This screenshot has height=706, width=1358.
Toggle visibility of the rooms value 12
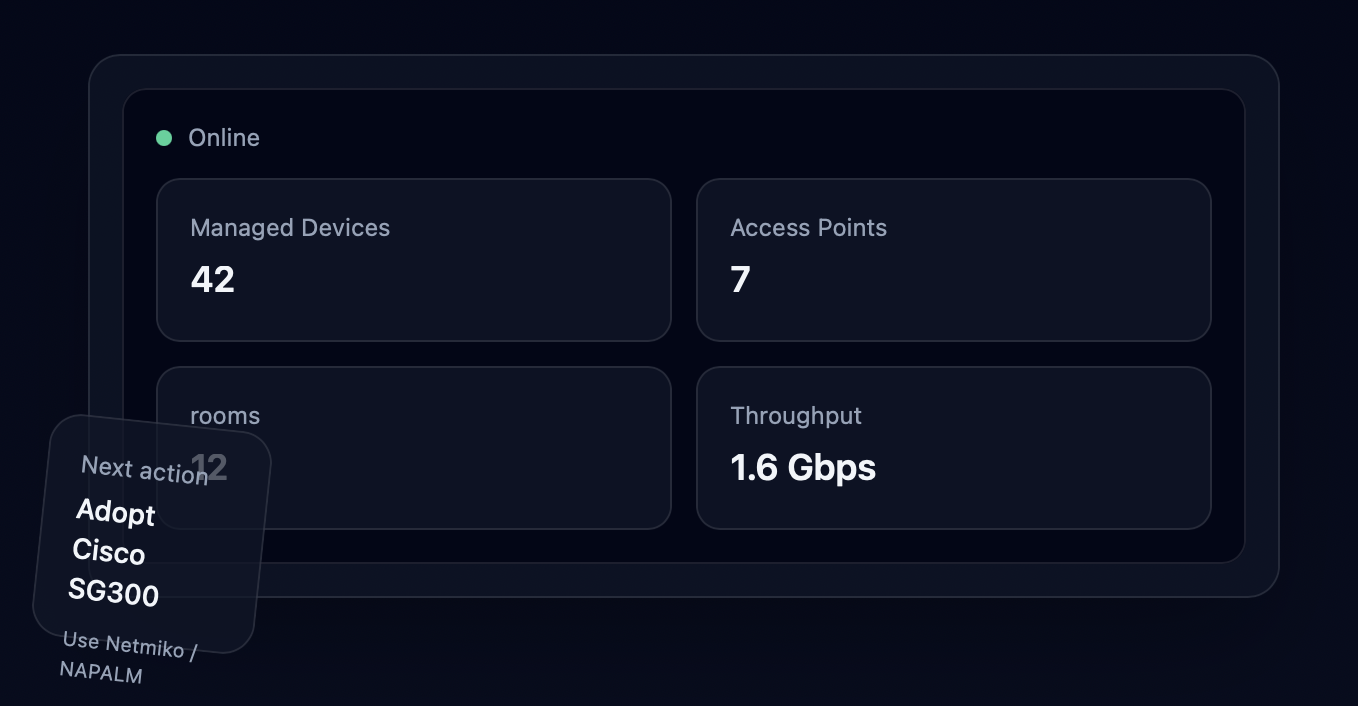(210, 466)
